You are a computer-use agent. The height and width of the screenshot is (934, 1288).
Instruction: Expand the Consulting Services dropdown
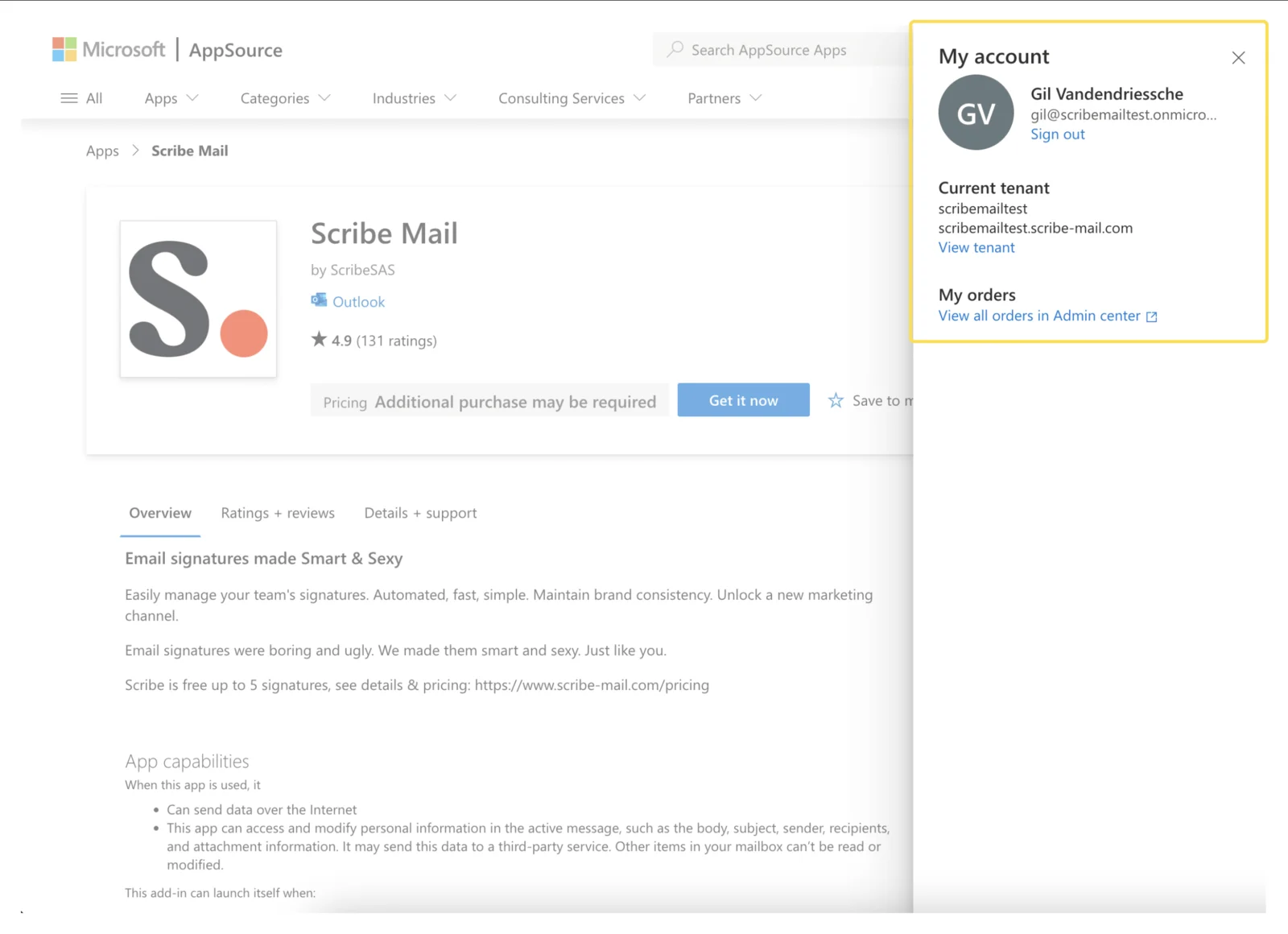click(x=572, y=98)
